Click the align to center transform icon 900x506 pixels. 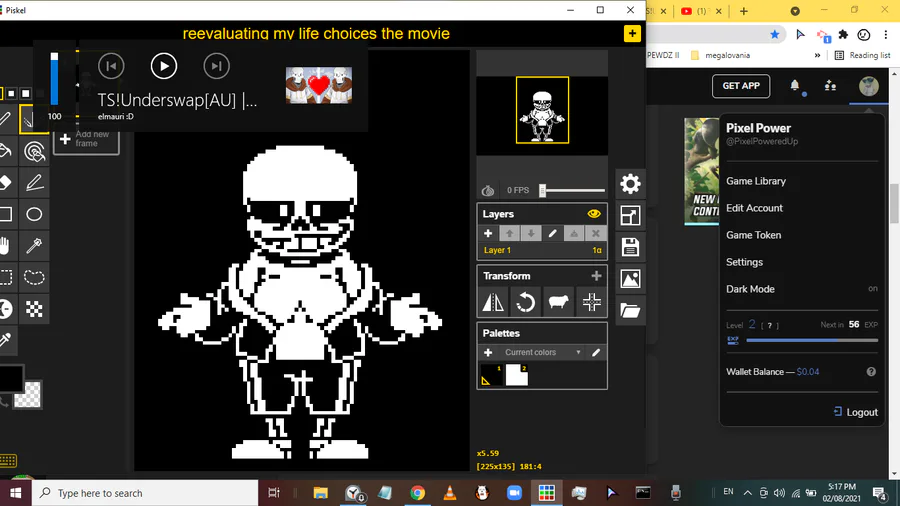pos(591,302)
